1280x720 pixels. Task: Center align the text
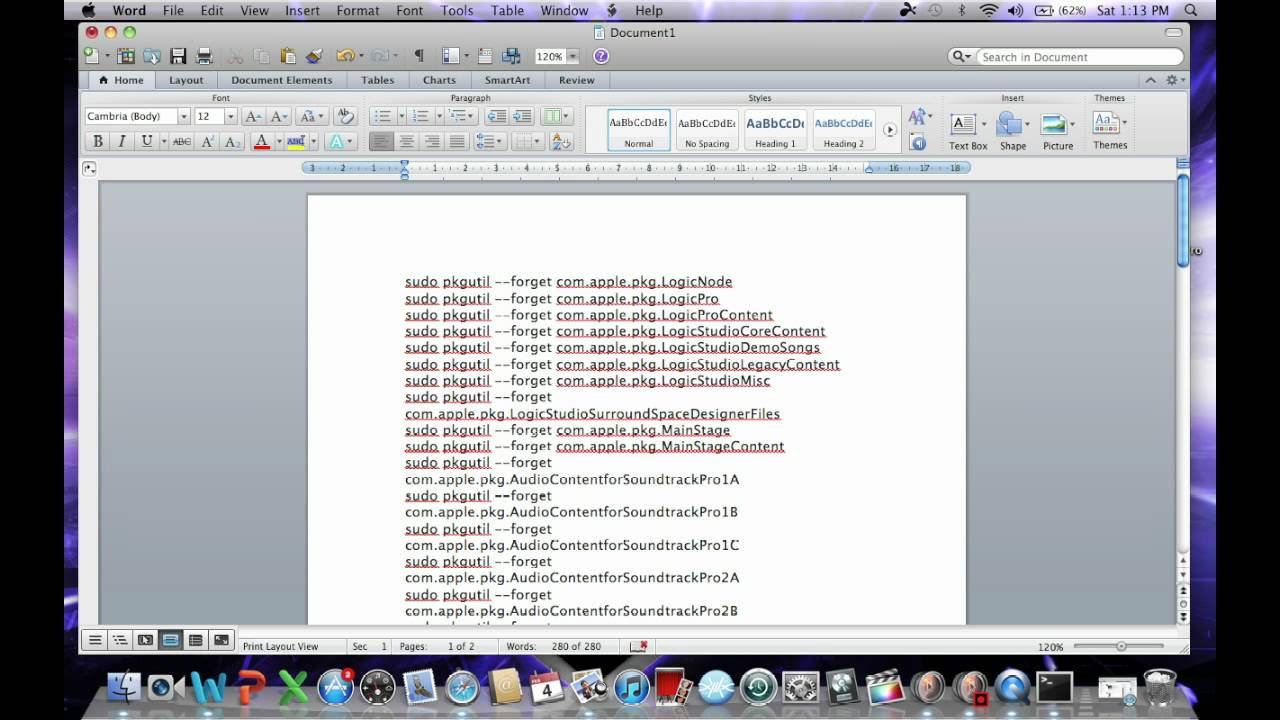[x=406, y=142]
